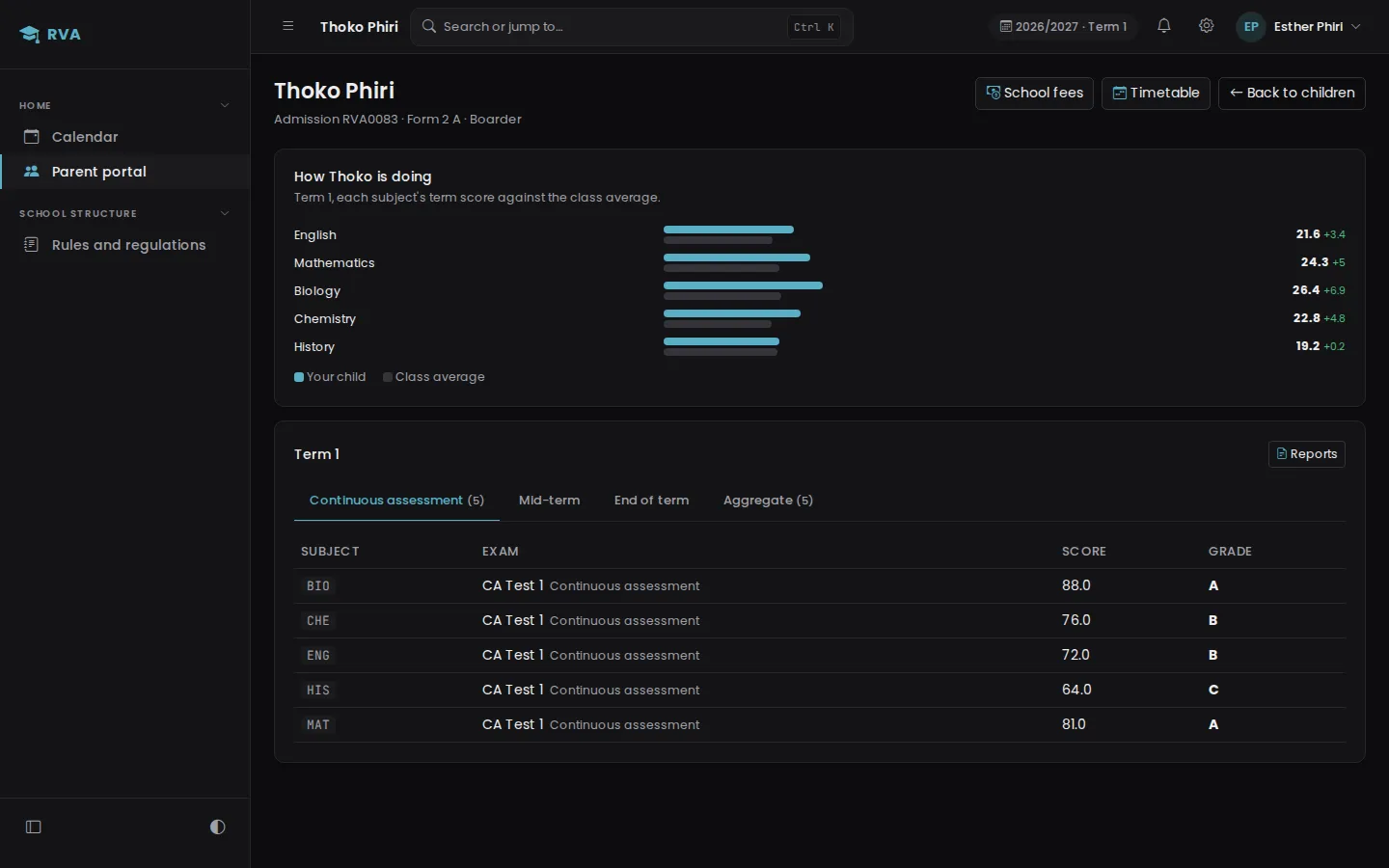Select Parent portal in the sidebar
Image resolution: width=1389 pixels, height=868 pixels.
coord(125,172)
